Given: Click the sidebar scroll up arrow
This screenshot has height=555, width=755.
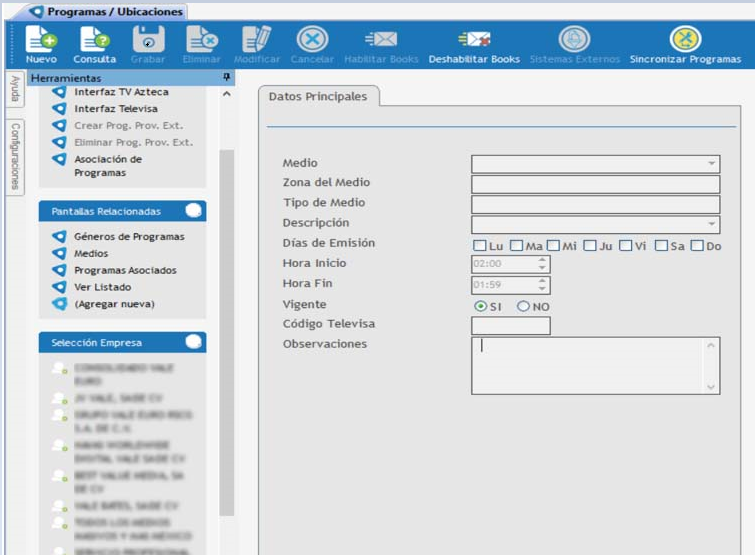Looking at the screenshot, I should 227,94.
